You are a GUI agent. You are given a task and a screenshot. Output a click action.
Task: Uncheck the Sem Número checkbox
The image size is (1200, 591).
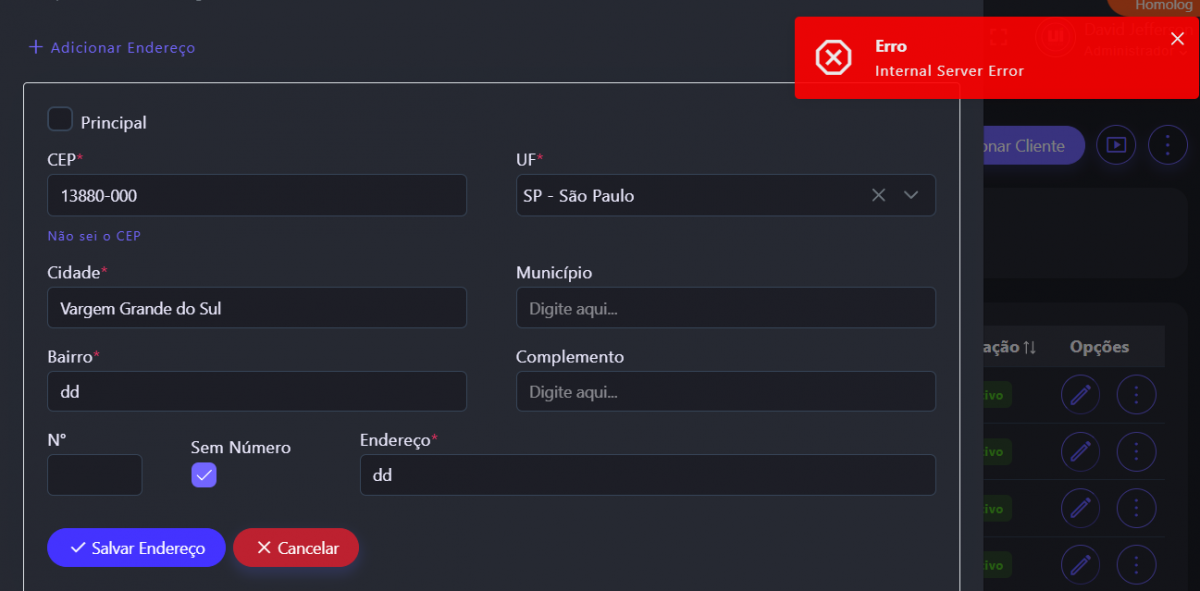204,475
